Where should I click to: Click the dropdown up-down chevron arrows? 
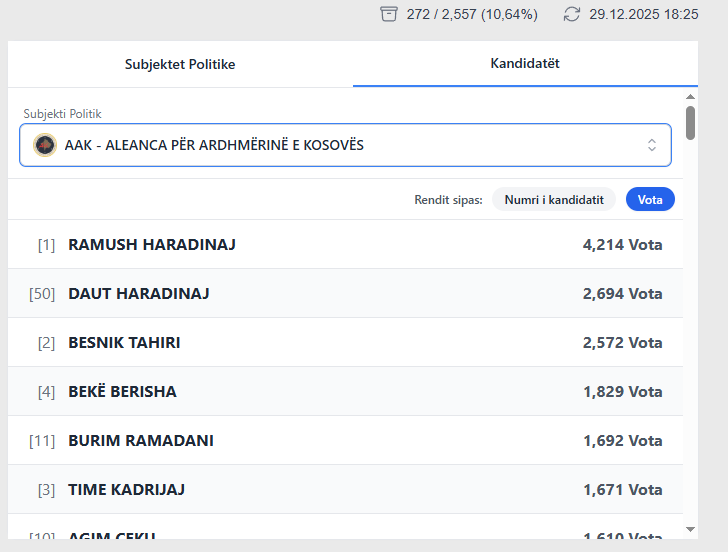[x=652, y=145]
